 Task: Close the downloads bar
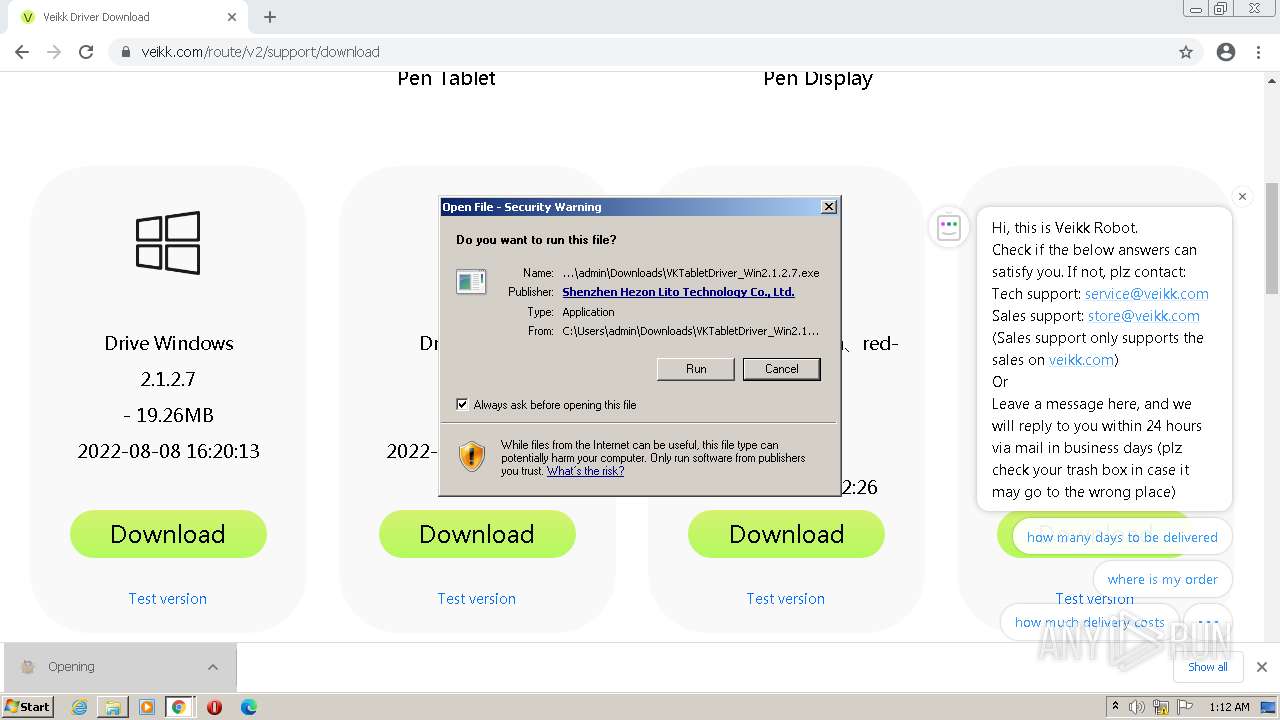(1262, 667)
